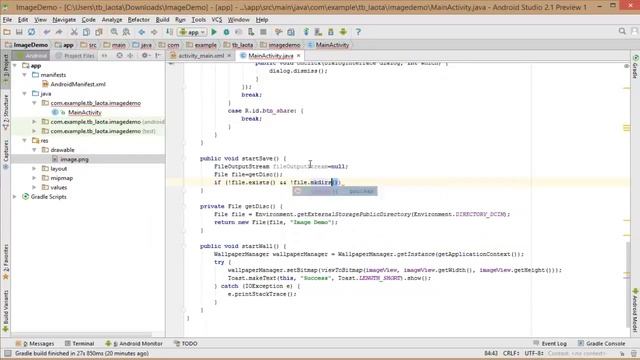Viewport: 640px width, 360px height.
Task: Collapse the res folder node
Action: (24, 140)
